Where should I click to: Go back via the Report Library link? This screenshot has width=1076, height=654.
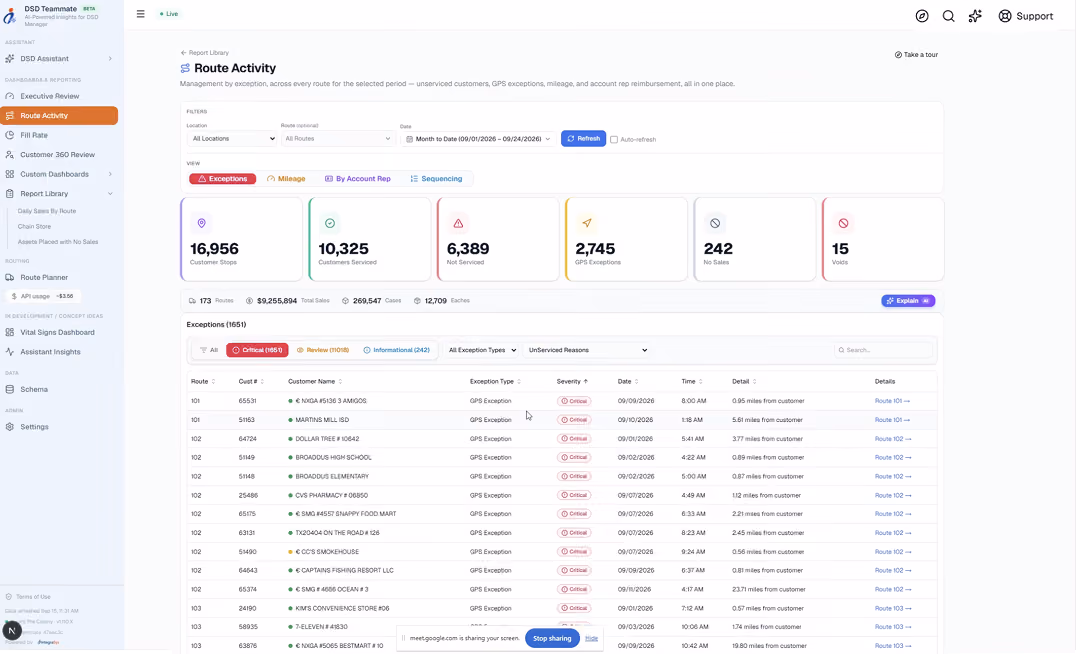(204, 53)
